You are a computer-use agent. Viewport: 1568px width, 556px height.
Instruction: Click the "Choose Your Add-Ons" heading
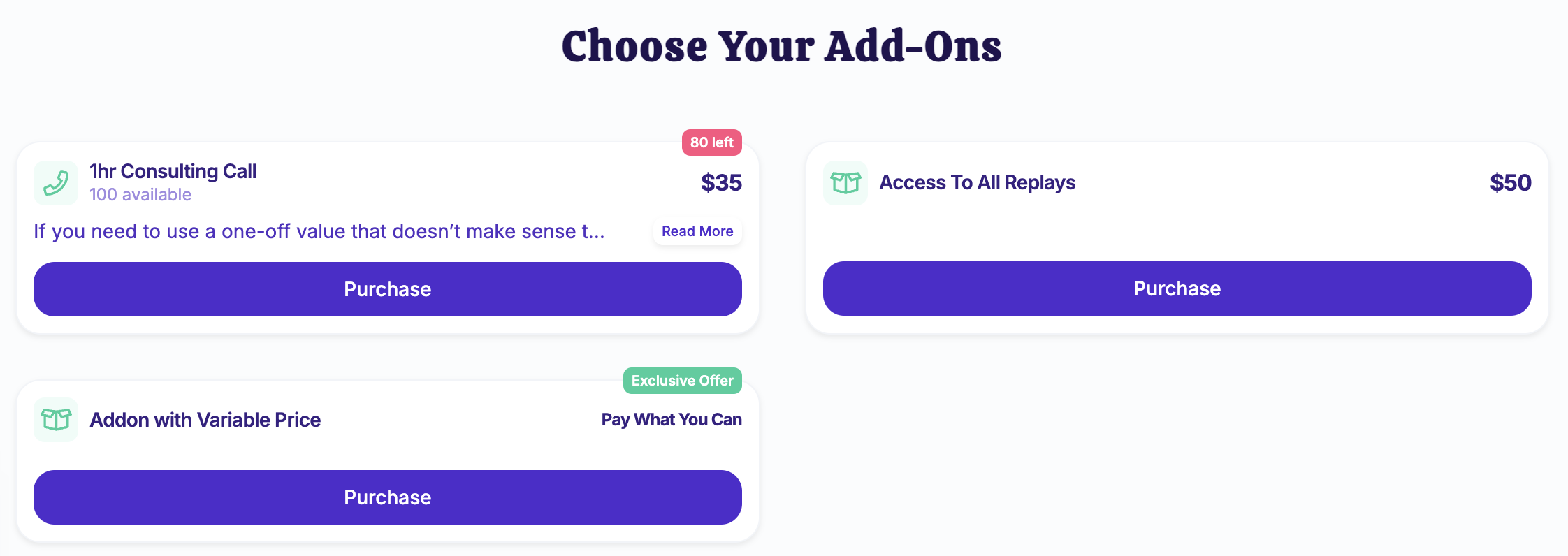(781, 46)
